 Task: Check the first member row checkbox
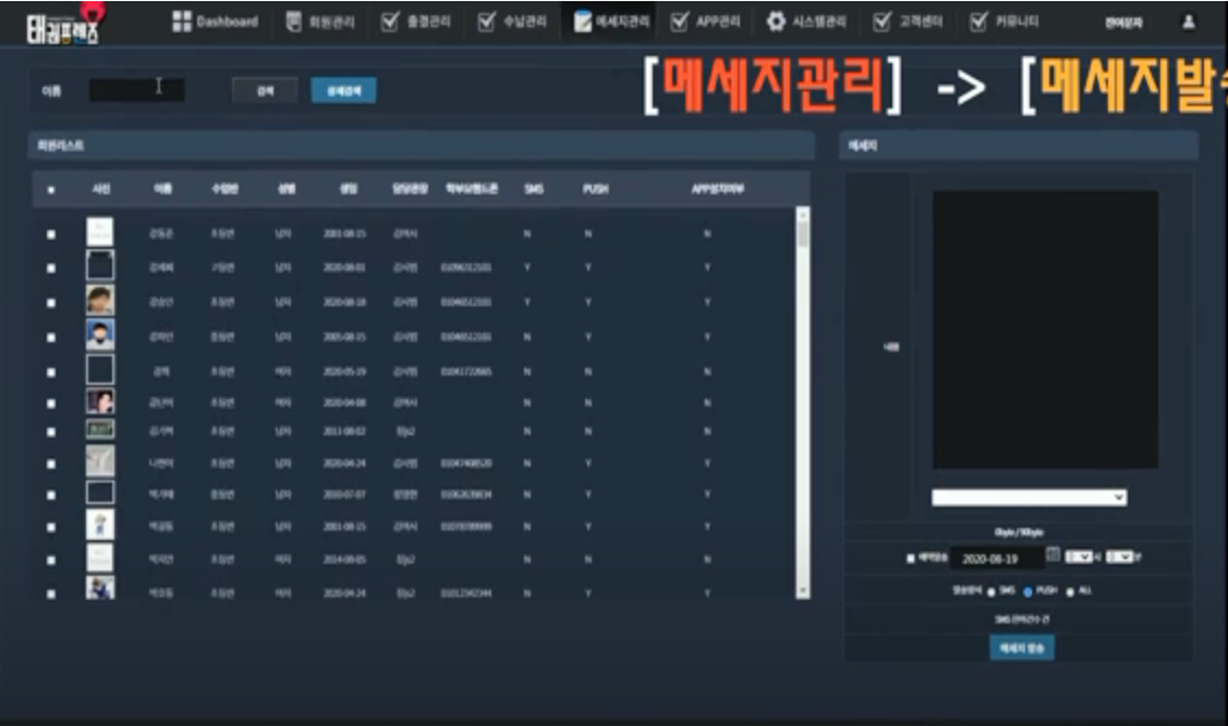pos(51,235)
